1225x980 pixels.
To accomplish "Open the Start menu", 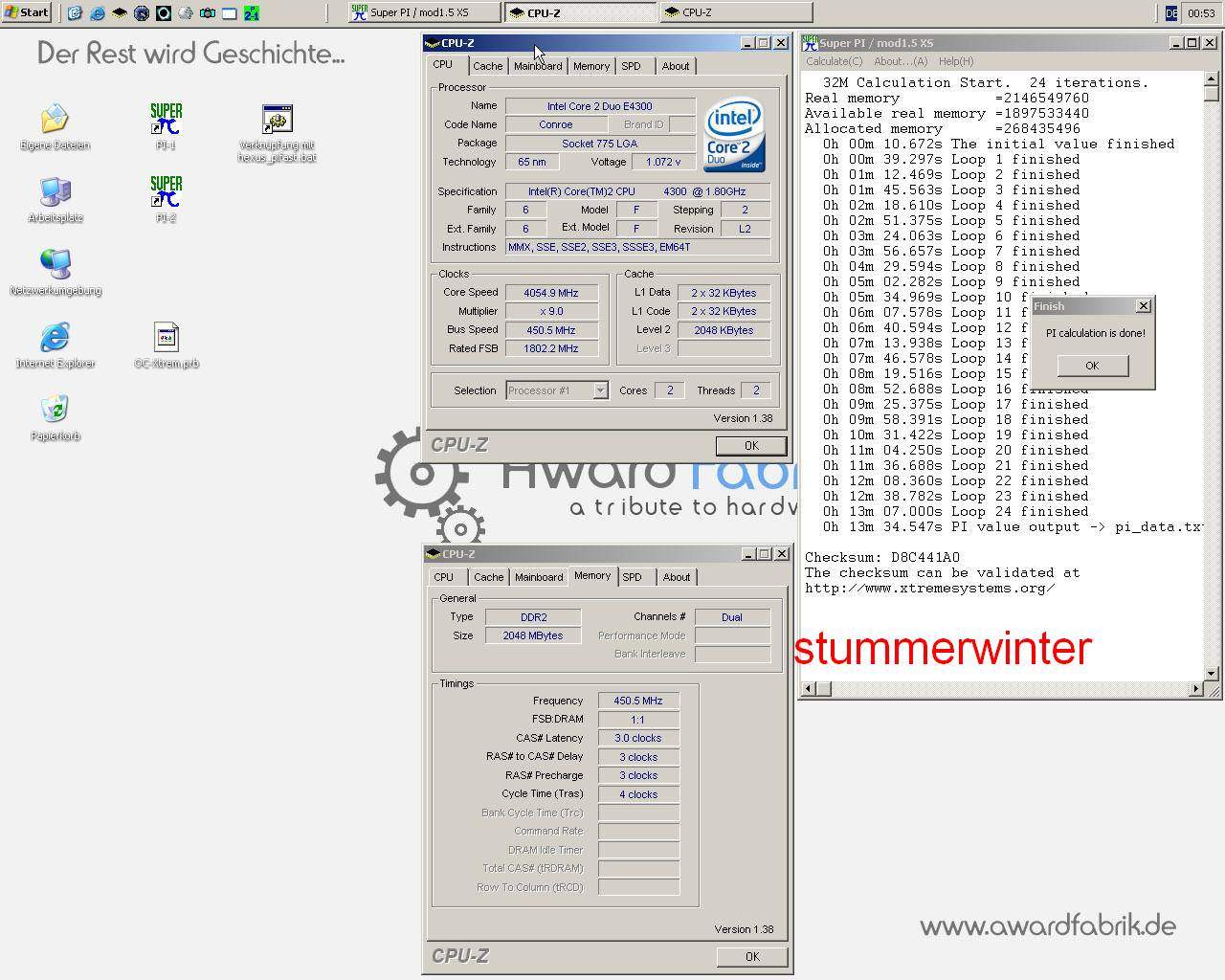I will coord(27,12).
